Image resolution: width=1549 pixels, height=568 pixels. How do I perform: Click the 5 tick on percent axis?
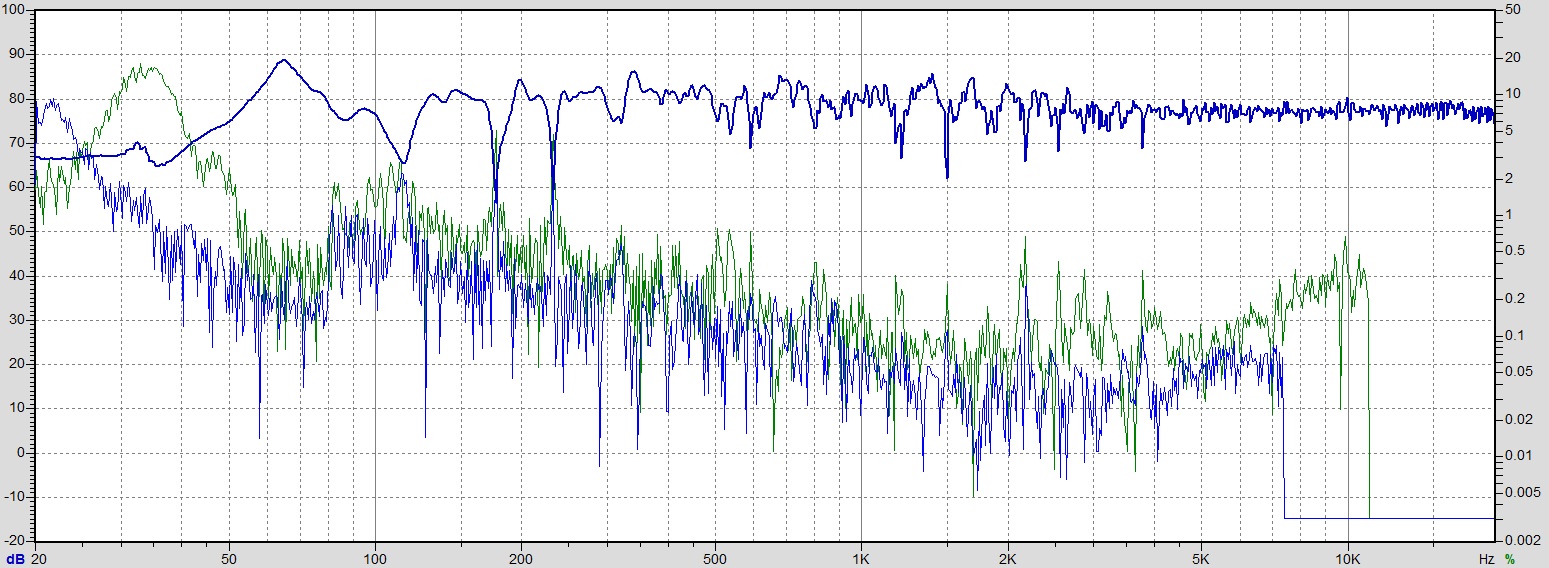pos(1507,130)
